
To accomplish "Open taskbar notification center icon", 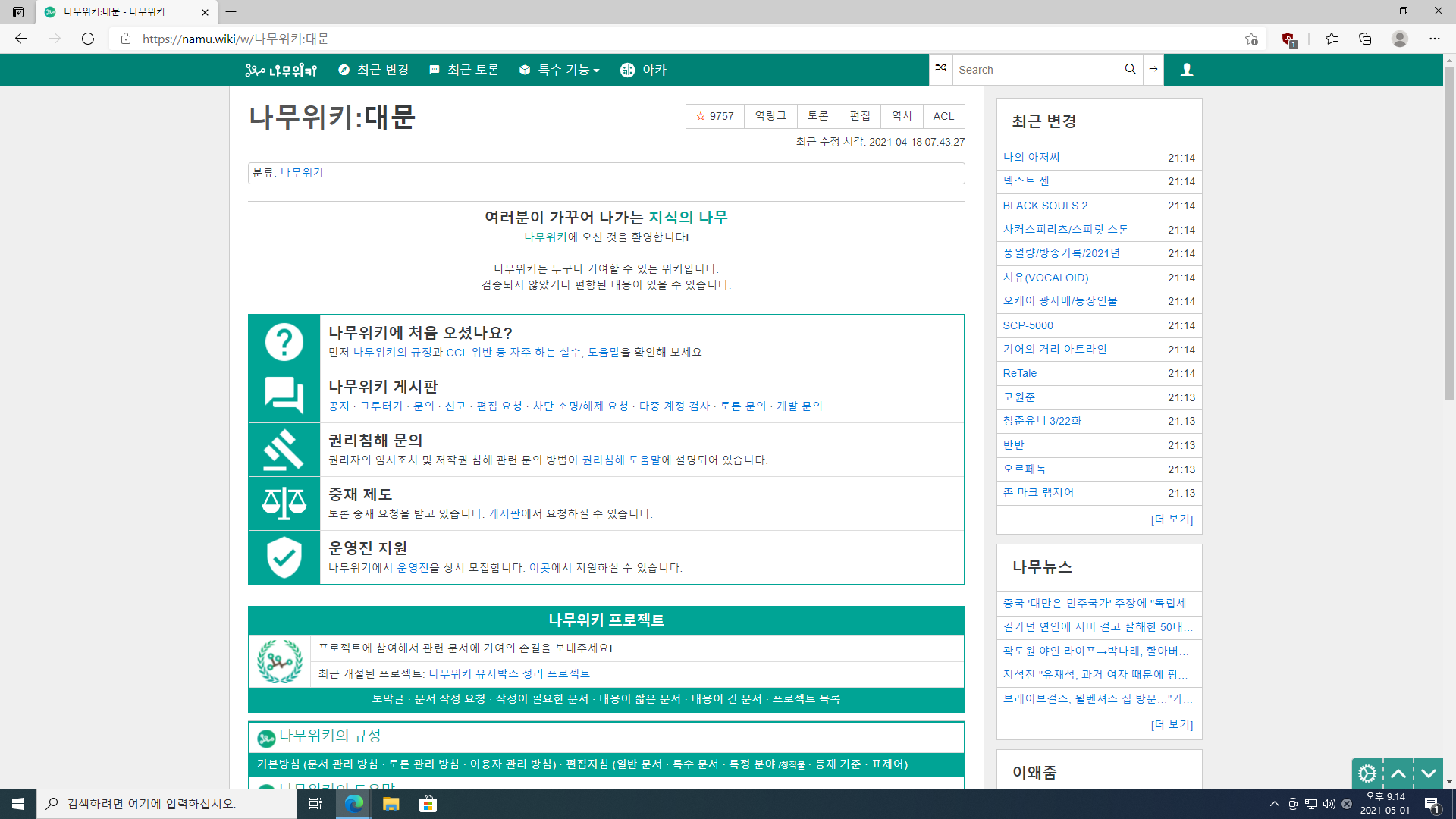I will tap(1432, 804).
